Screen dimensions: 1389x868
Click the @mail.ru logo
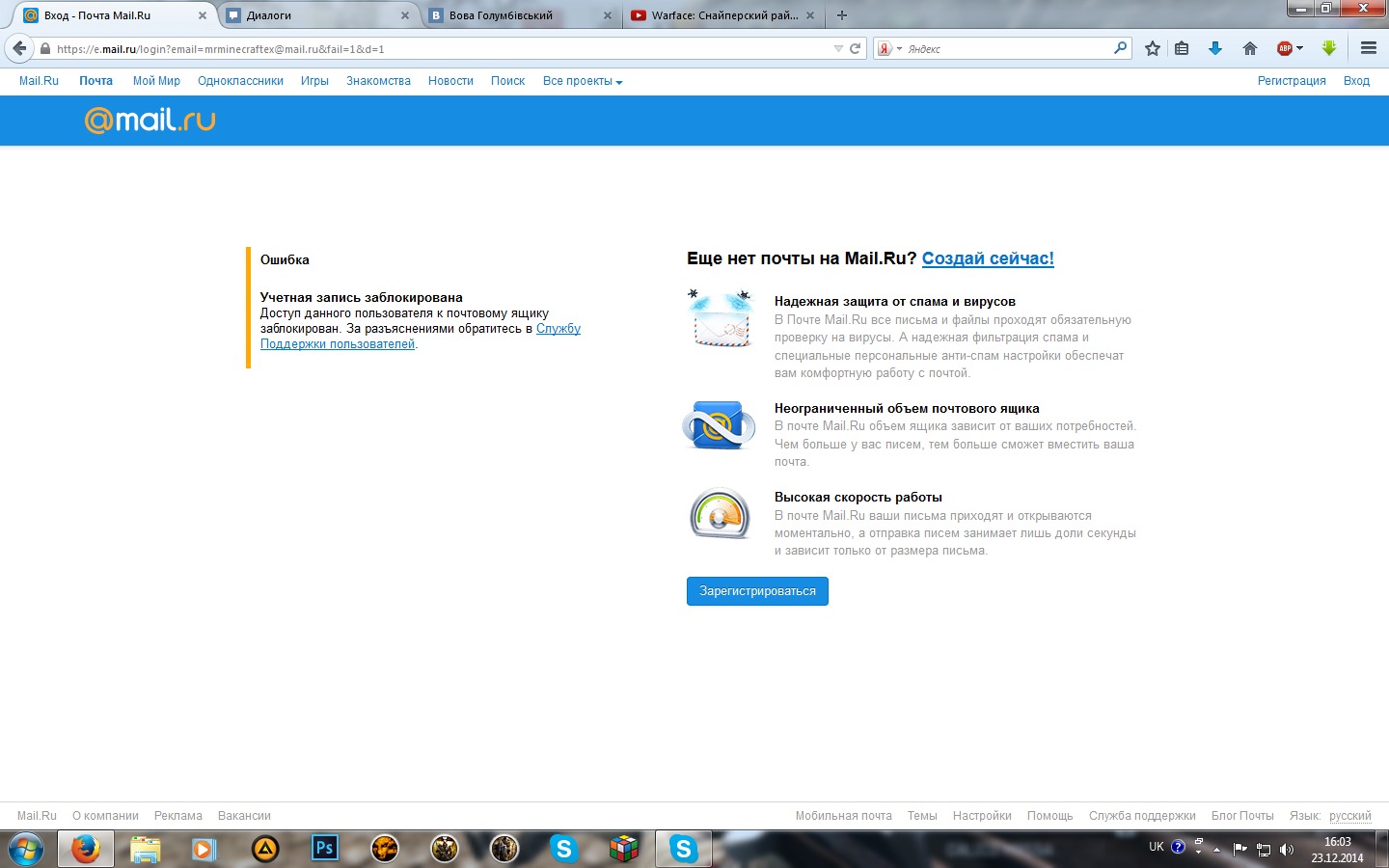coord(150,120)
